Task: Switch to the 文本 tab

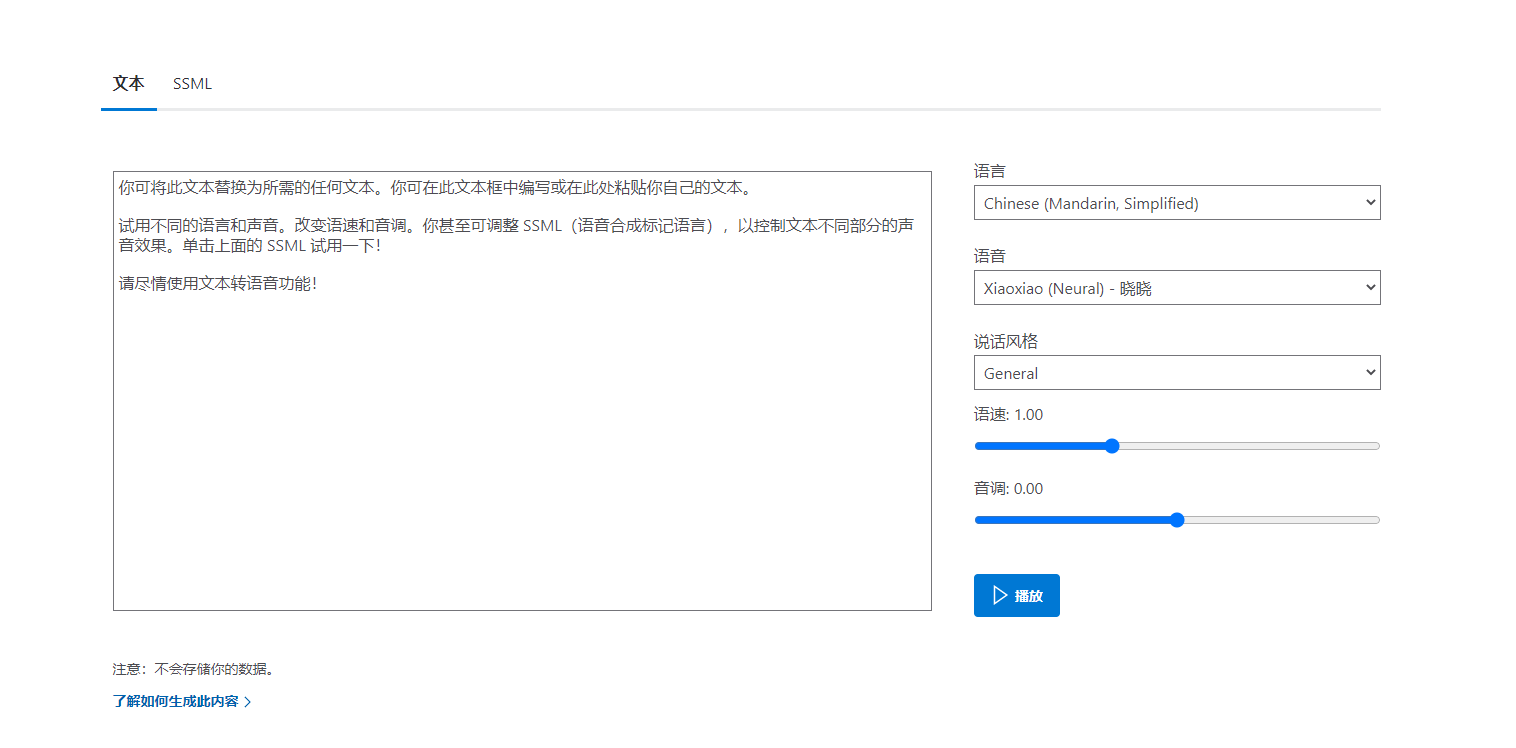Action: pyautogui.click(x=129, y=84)
